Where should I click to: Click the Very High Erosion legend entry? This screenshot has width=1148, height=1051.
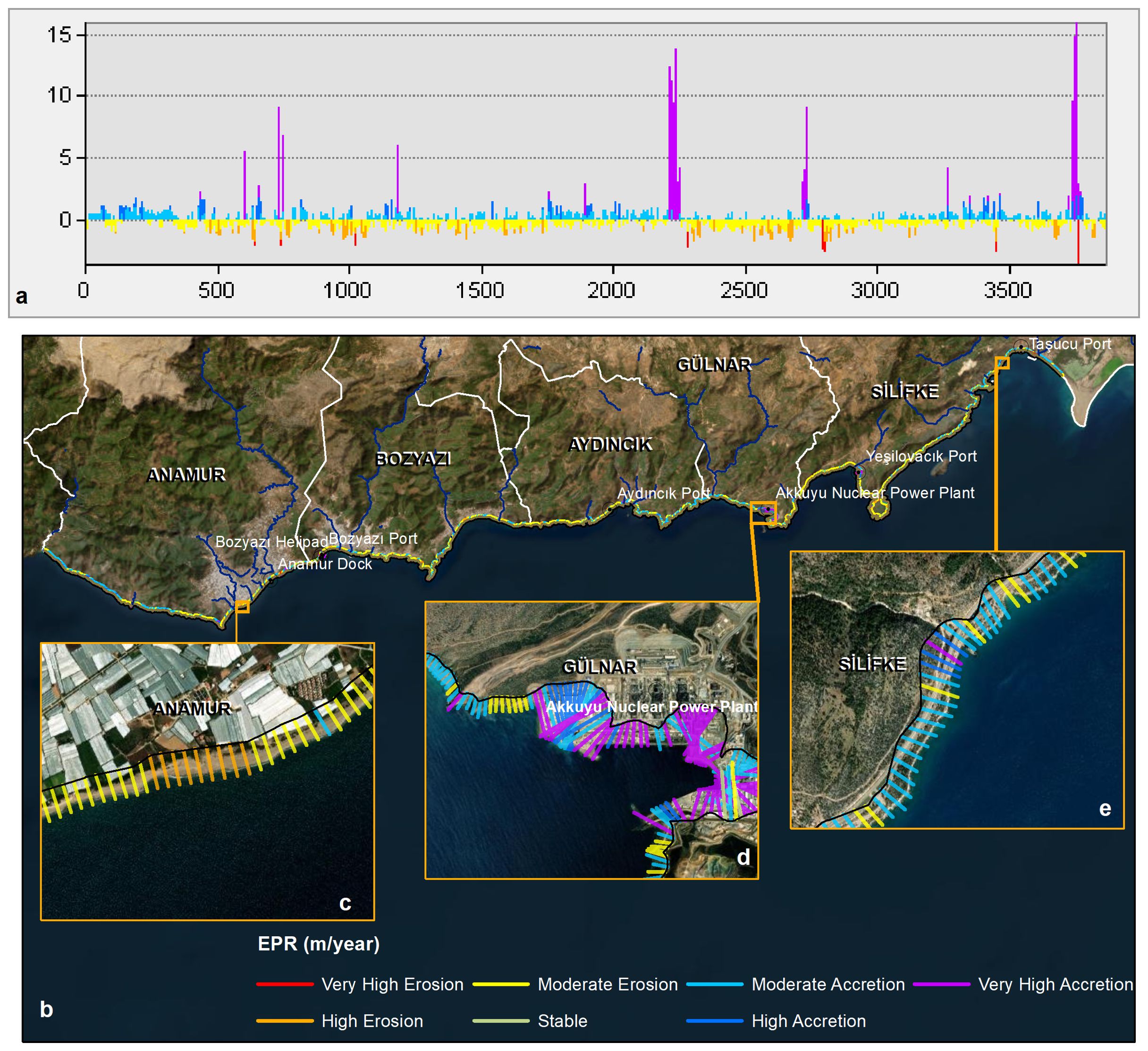click(360, 984)
